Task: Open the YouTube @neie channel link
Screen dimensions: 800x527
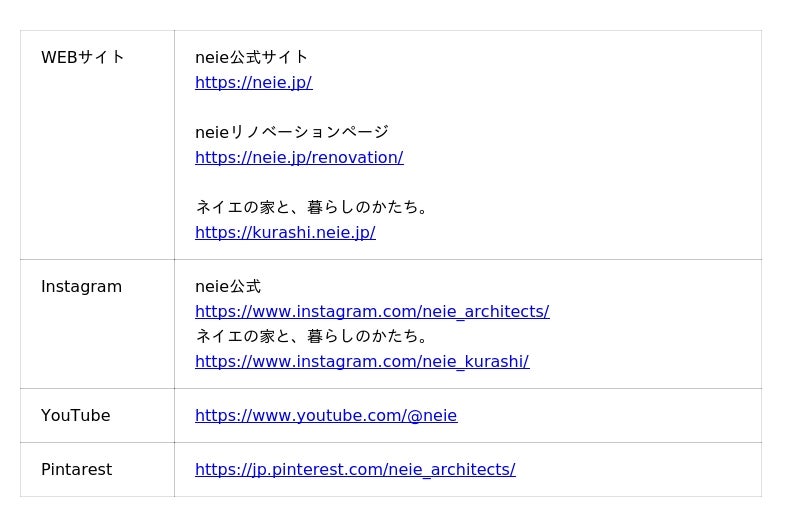Action: click(x=326, y=415)
